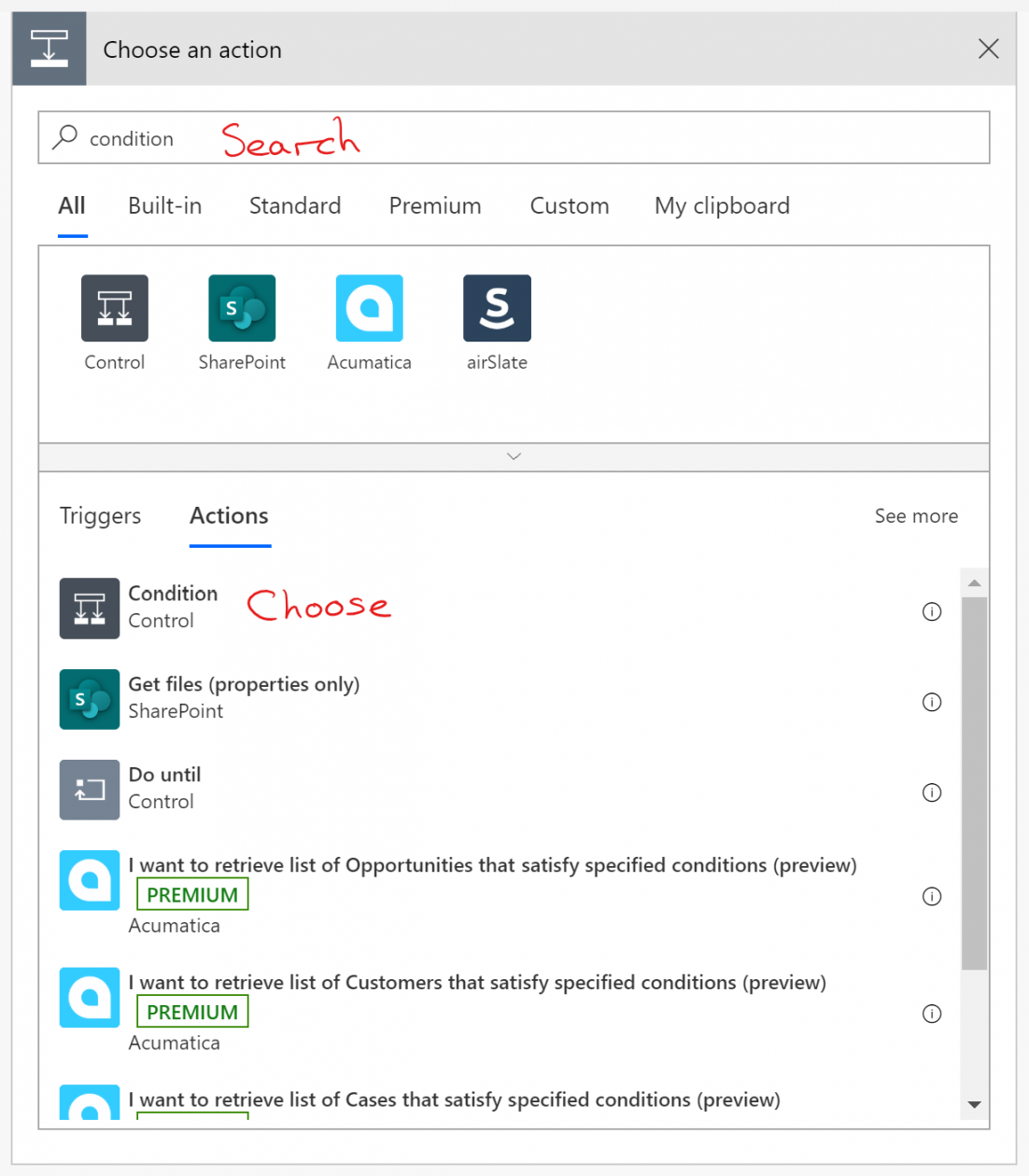Select the Actions tab
Screen dimensions: 1029x1176
click(x=230, y=516)
